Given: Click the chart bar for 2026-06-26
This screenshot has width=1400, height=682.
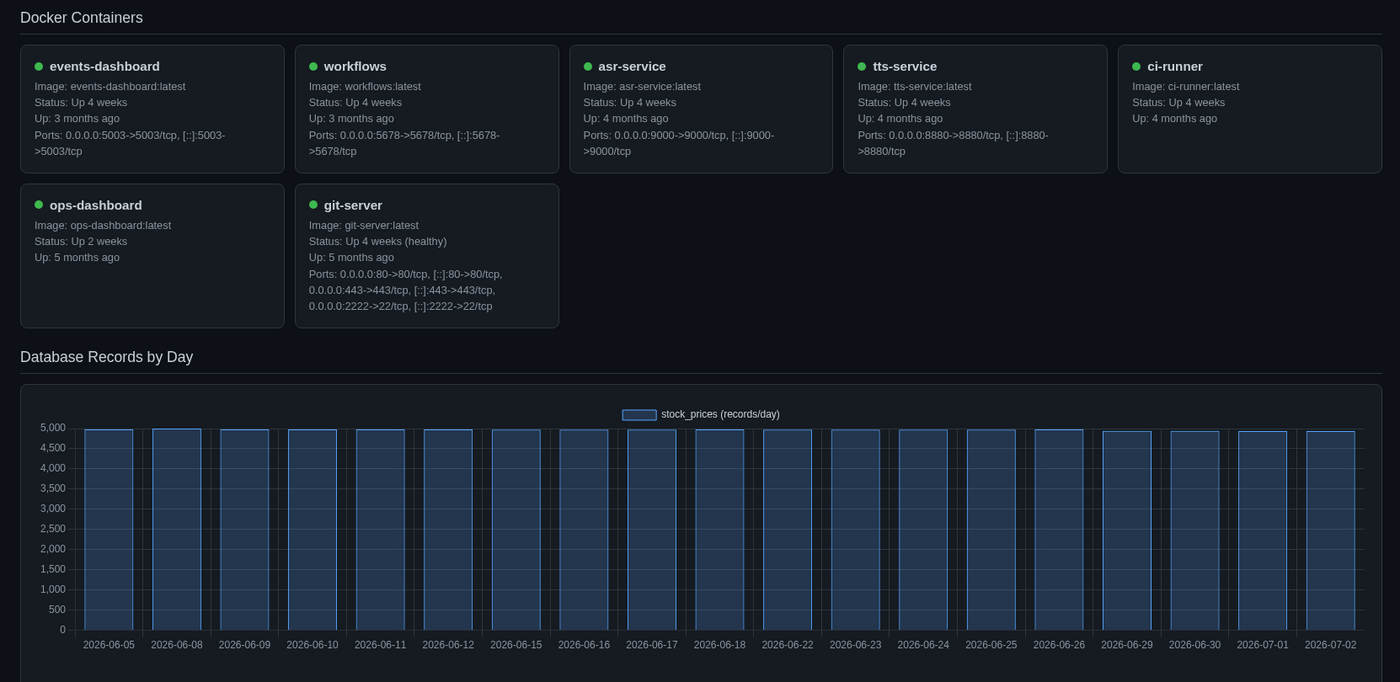Looking at the screenshot, I should (x=1059, y=530).
